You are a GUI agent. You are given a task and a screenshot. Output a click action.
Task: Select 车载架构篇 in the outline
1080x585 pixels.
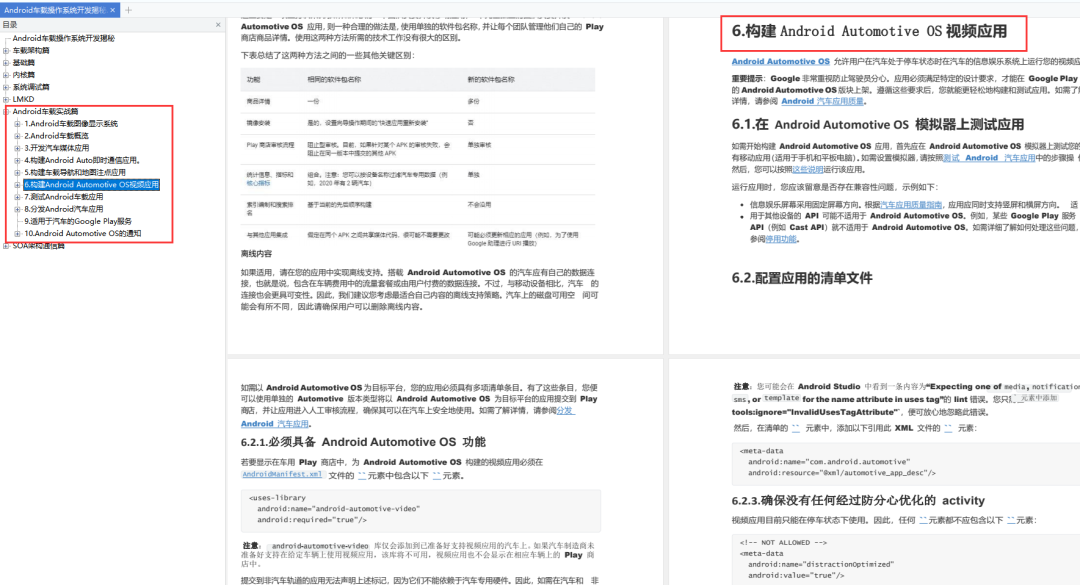click(31, 50)
